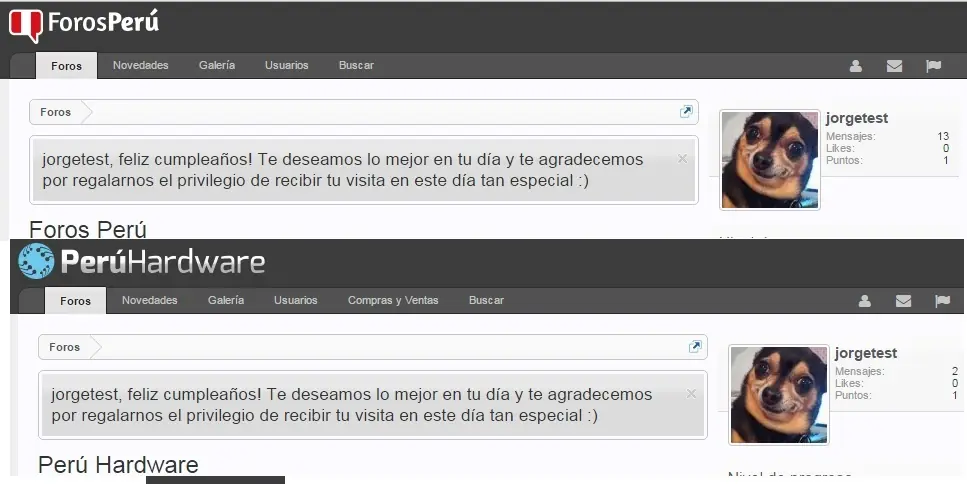Open inbox envelope icon in ForosPerú navbar
This screenshot has height=484, width=967.
point(894,66)
